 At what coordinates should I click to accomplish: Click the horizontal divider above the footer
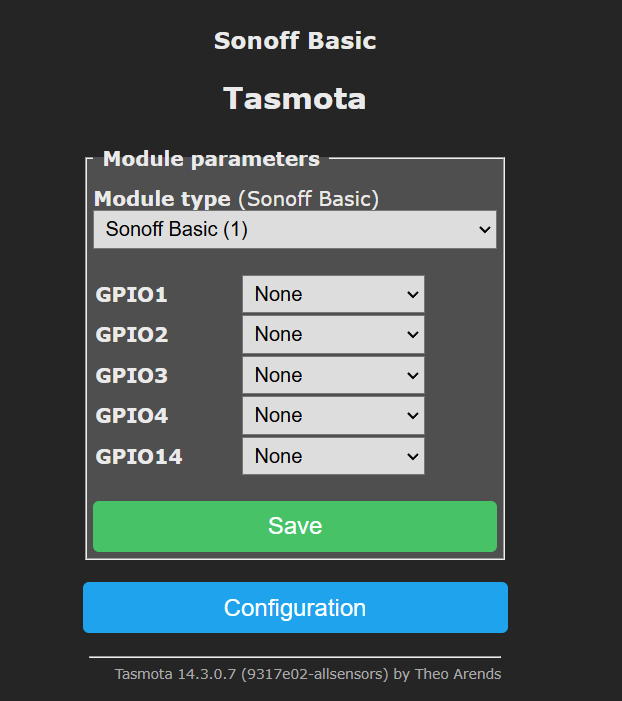coord(295,657)
